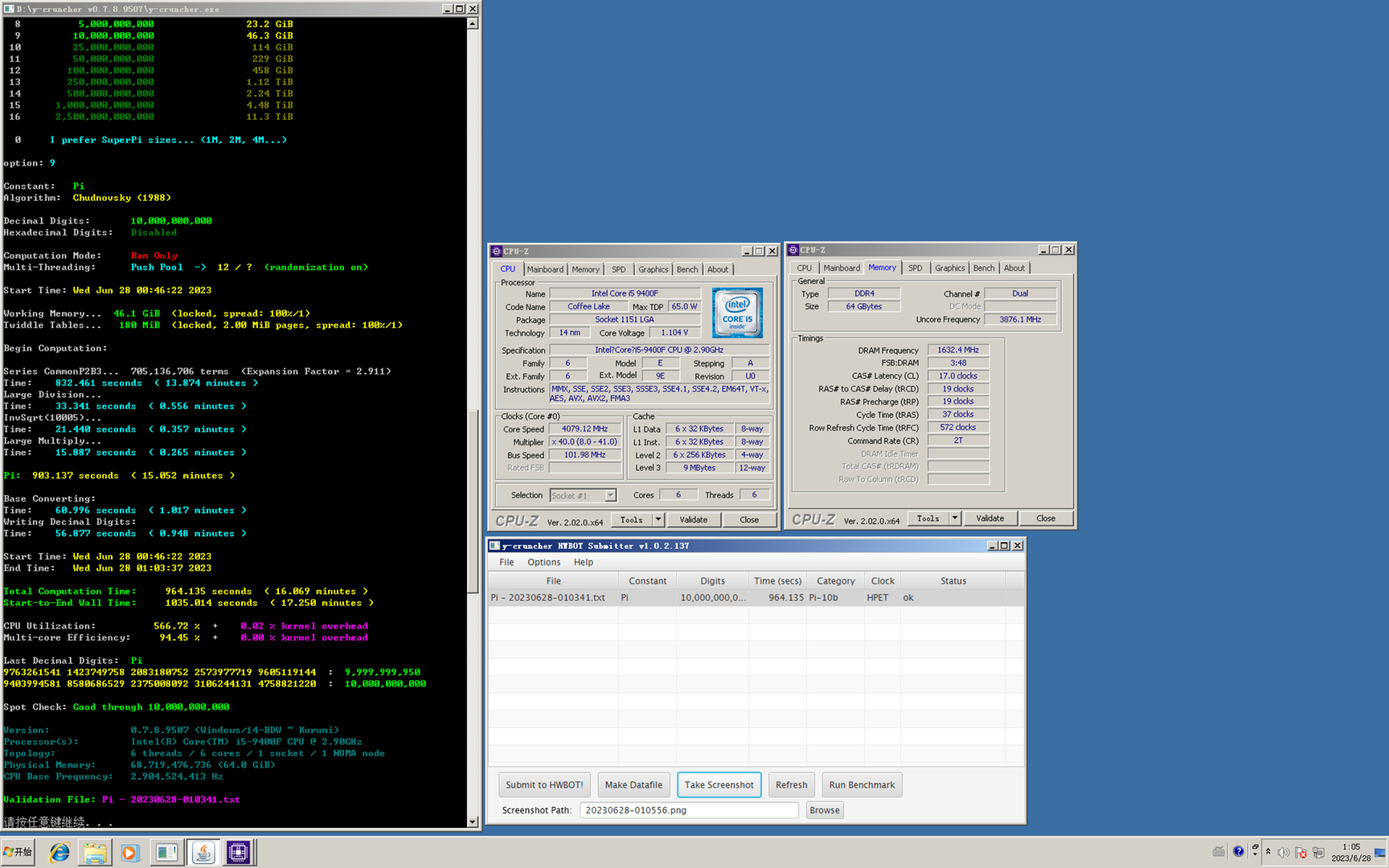Click the Show Desktop button at taskbar end

[1381, 852]
